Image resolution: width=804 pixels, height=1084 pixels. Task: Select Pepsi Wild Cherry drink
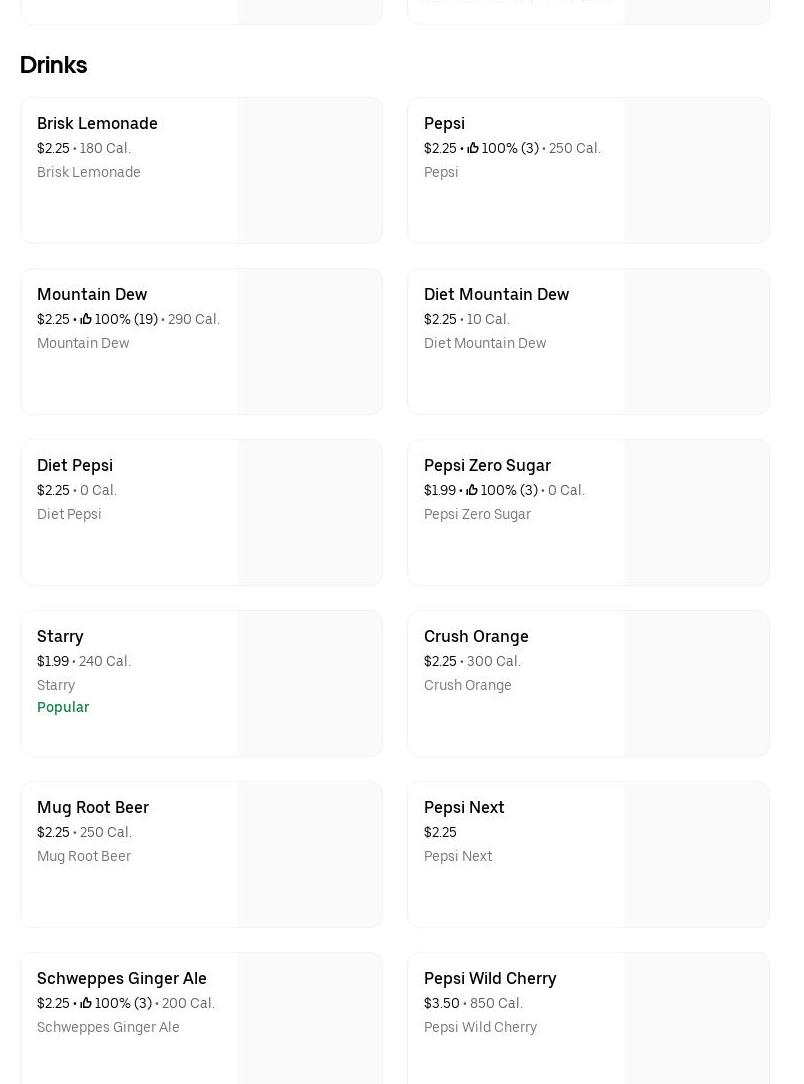490,979
